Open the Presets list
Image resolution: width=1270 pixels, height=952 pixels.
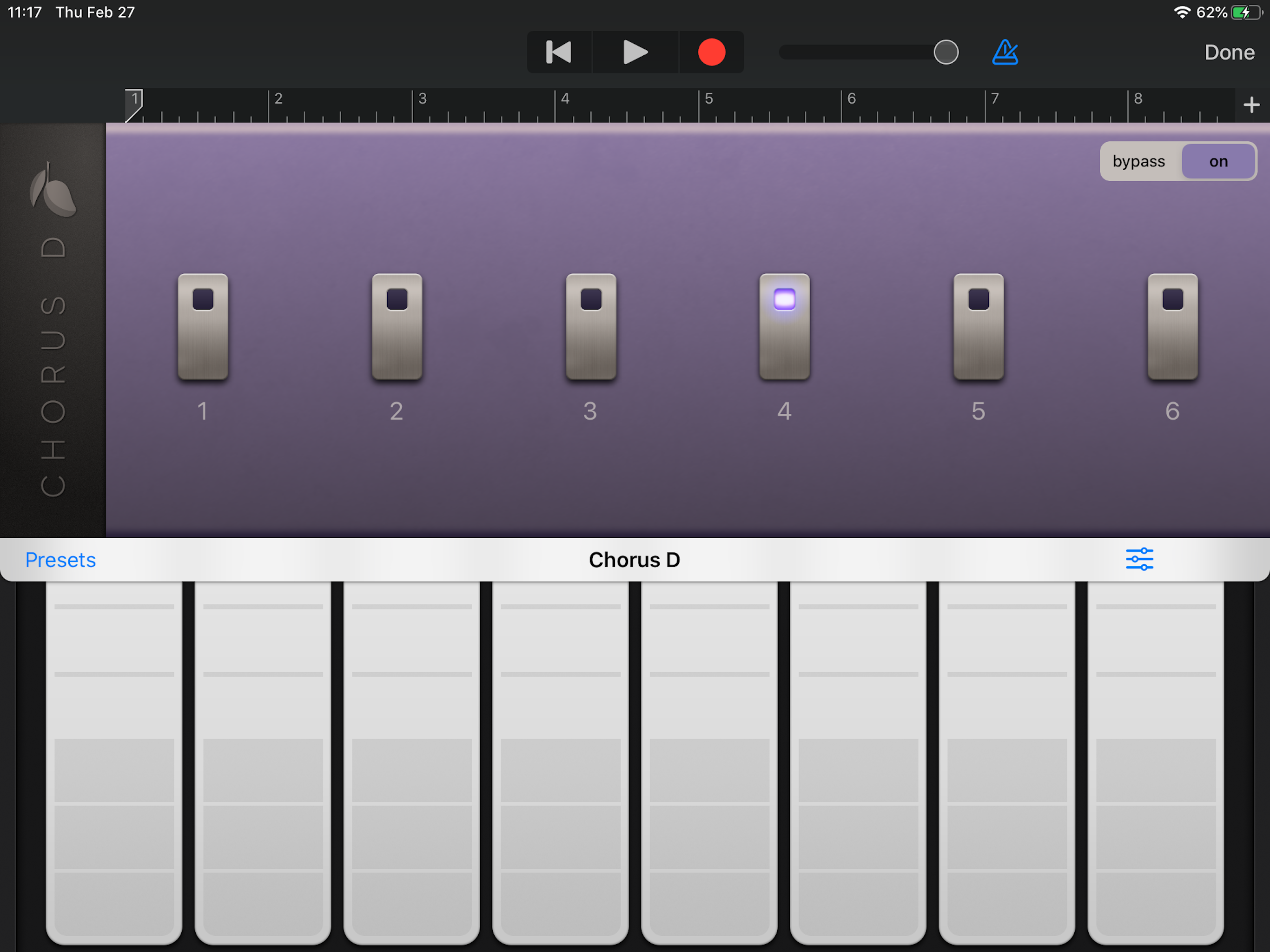[60, 560]
